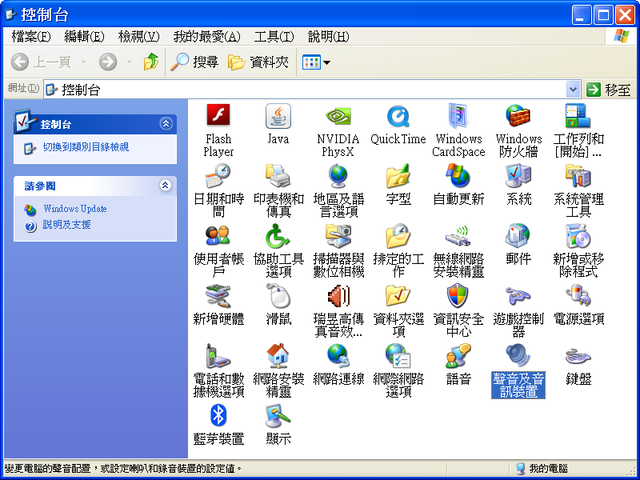
Task: Collapse the 控制台 sidebar panel
Action: [x=166, y=124]
